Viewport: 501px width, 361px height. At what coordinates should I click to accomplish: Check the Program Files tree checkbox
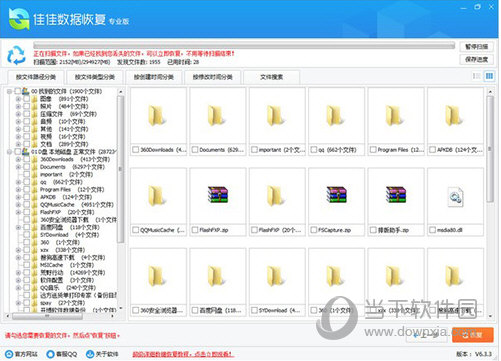tap(26, 189)
